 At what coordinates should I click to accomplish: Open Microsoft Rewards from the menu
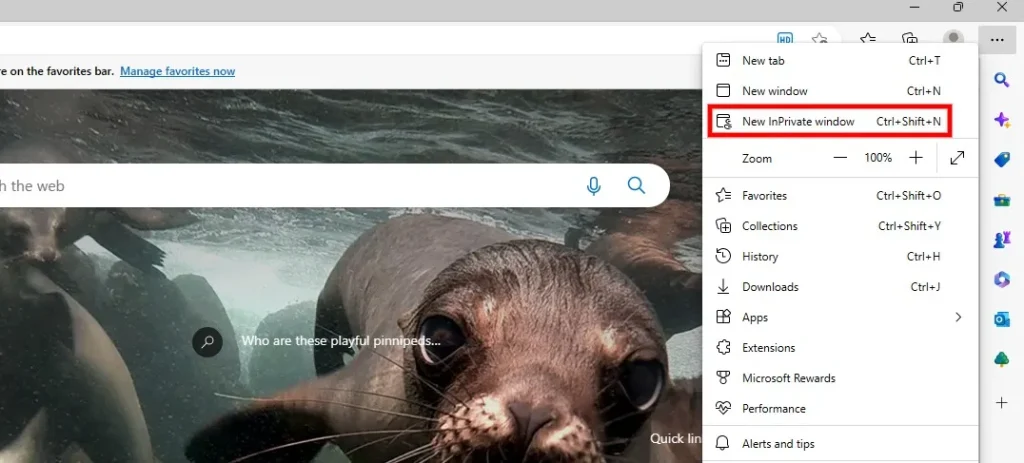tap(840, 378)
